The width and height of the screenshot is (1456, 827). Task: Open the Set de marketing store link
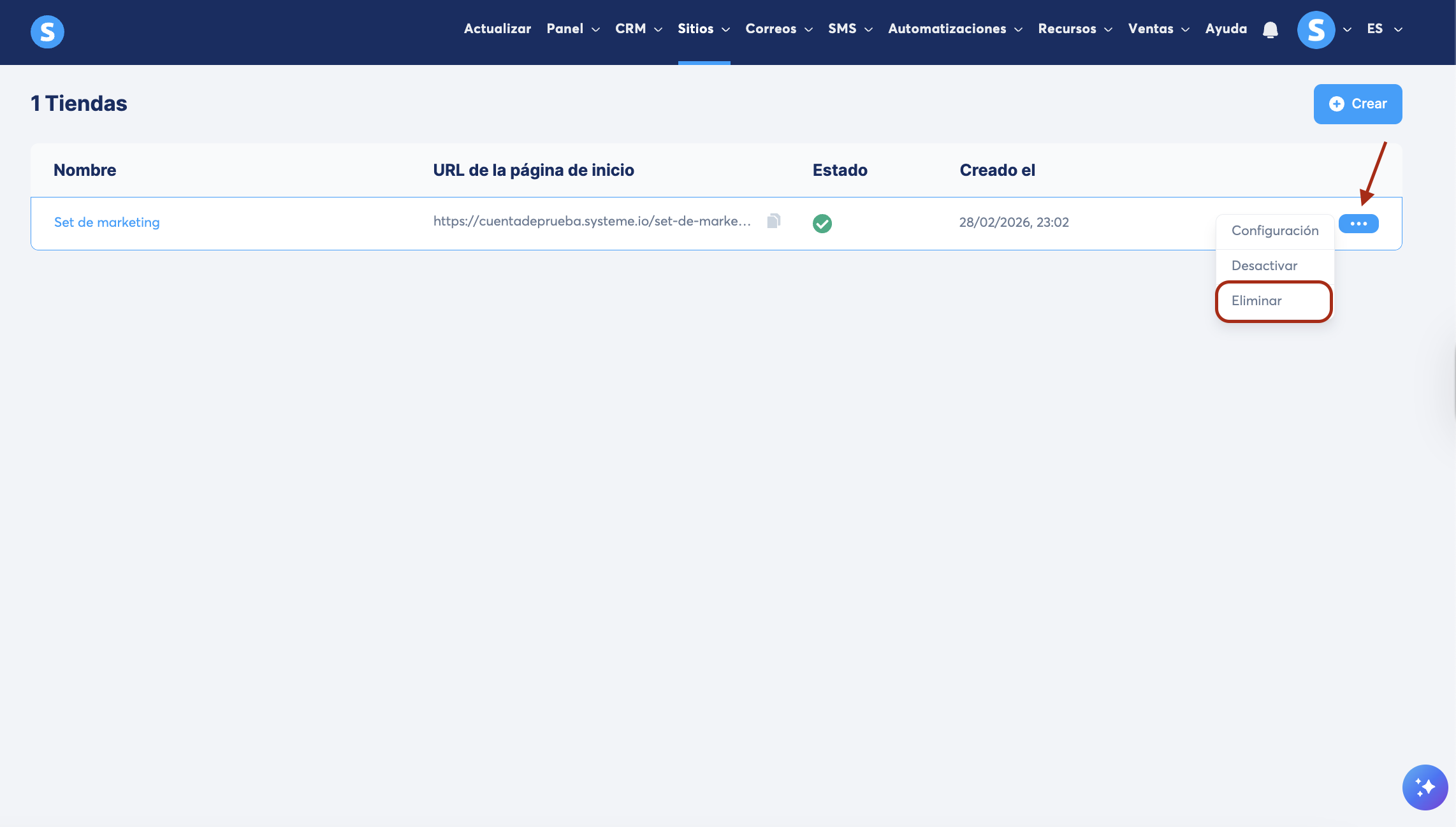point(106,222)
